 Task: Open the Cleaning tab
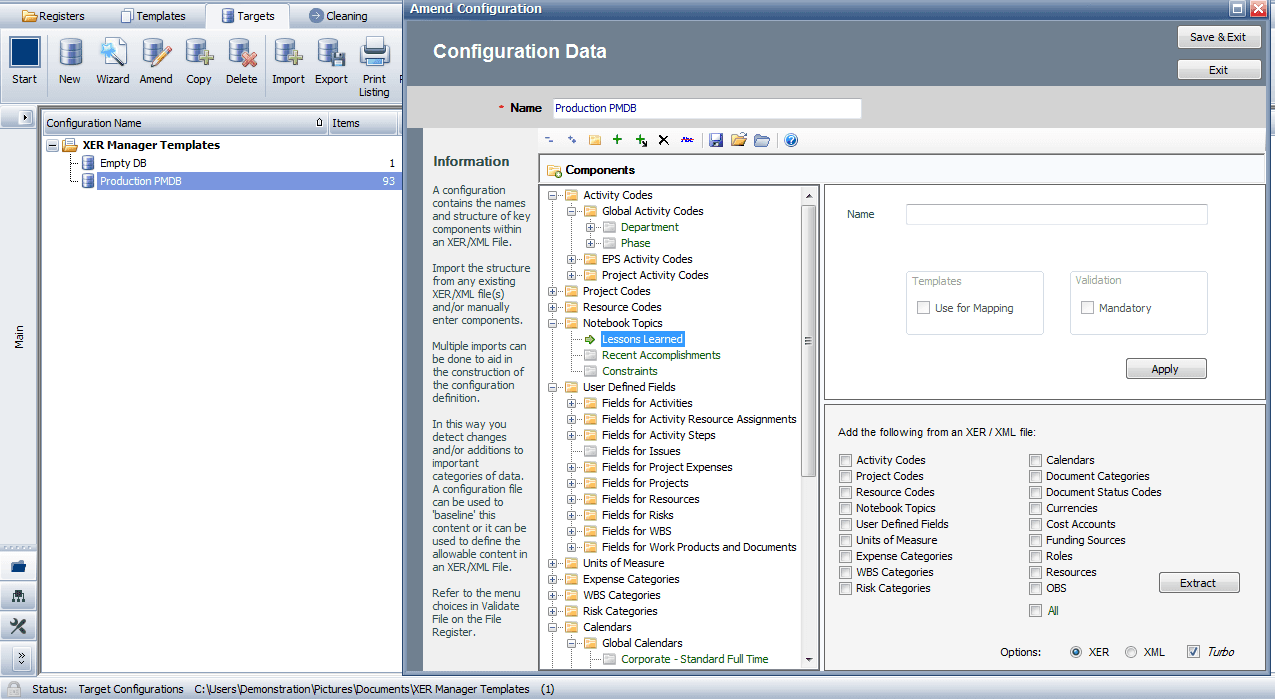point(338,16)
